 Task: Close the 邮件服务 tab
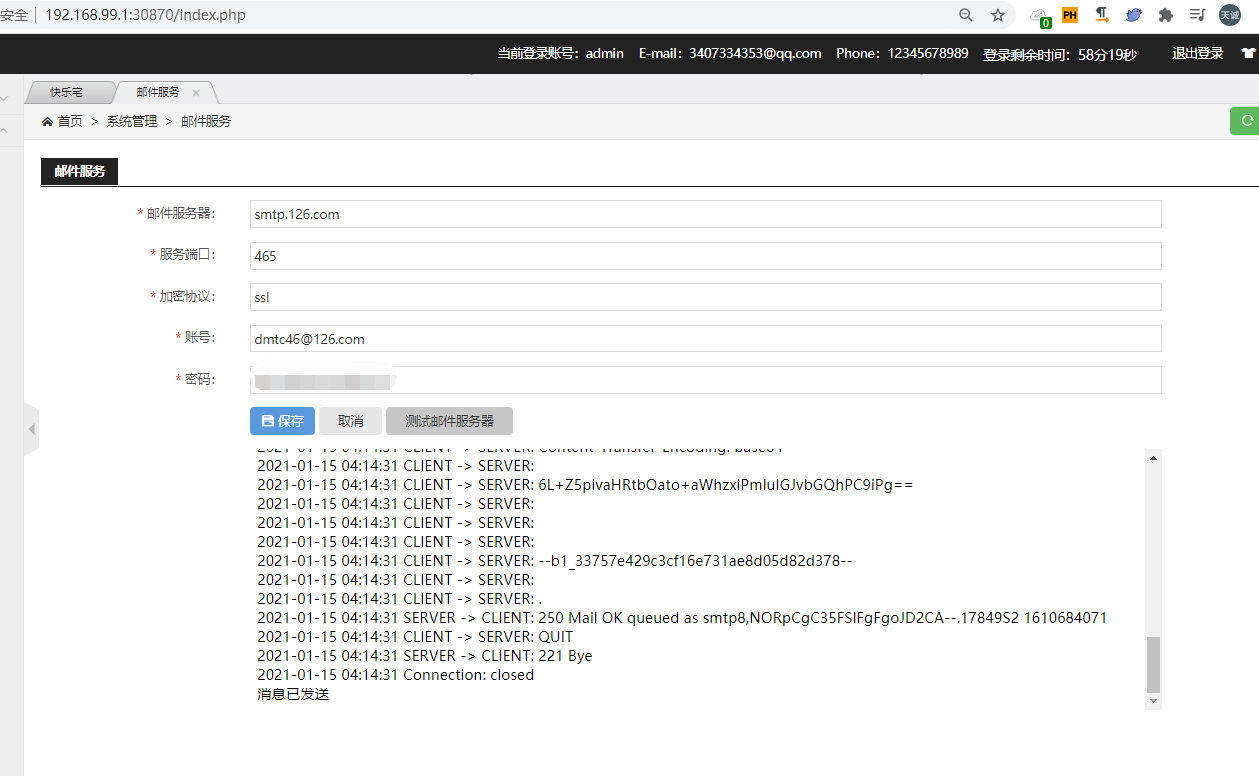[196, 92]
